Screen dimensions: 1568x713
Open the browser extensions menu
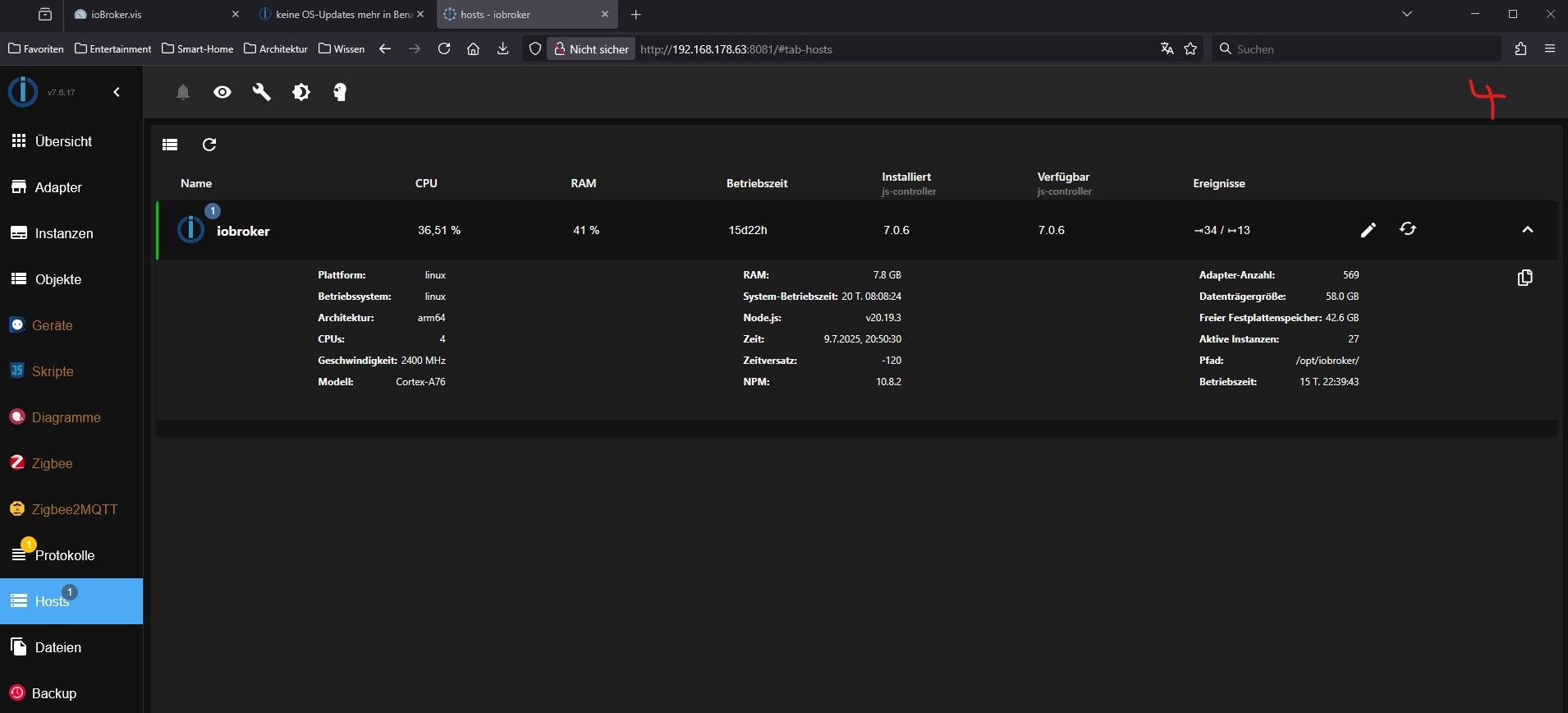point(1520,49)
